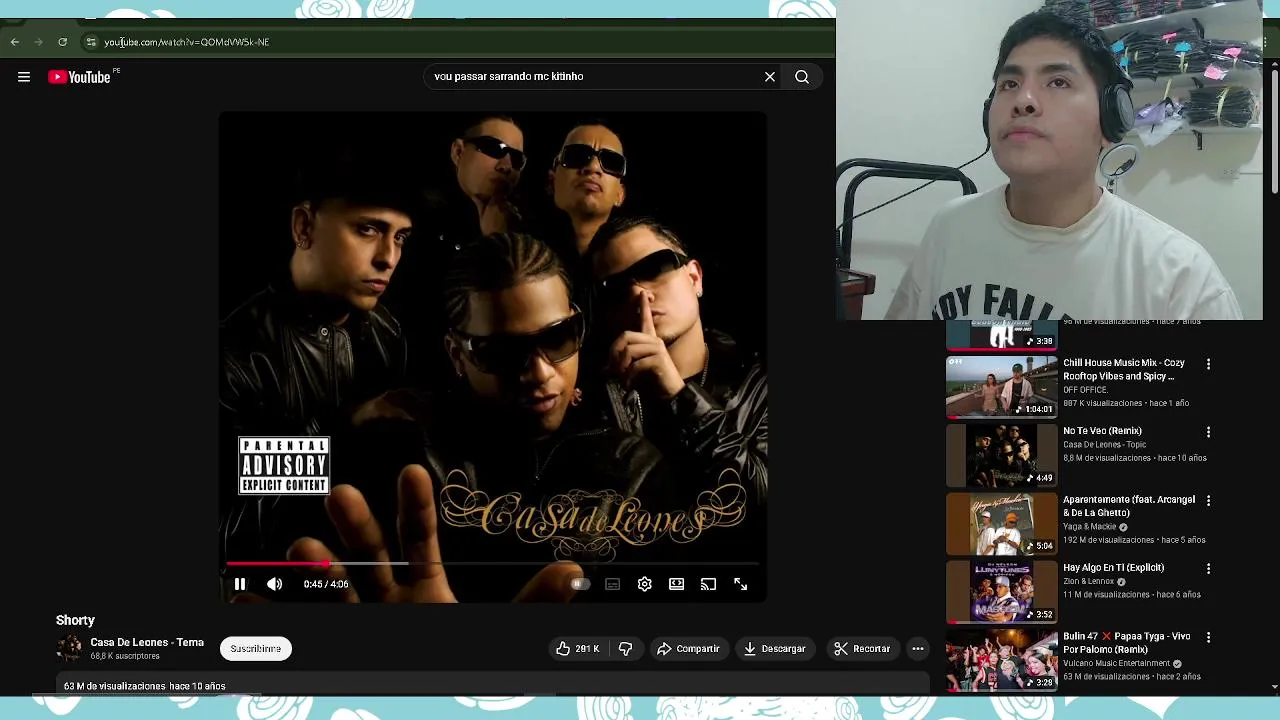Cast the video with Play on TV icon

[x=708, y=584]
